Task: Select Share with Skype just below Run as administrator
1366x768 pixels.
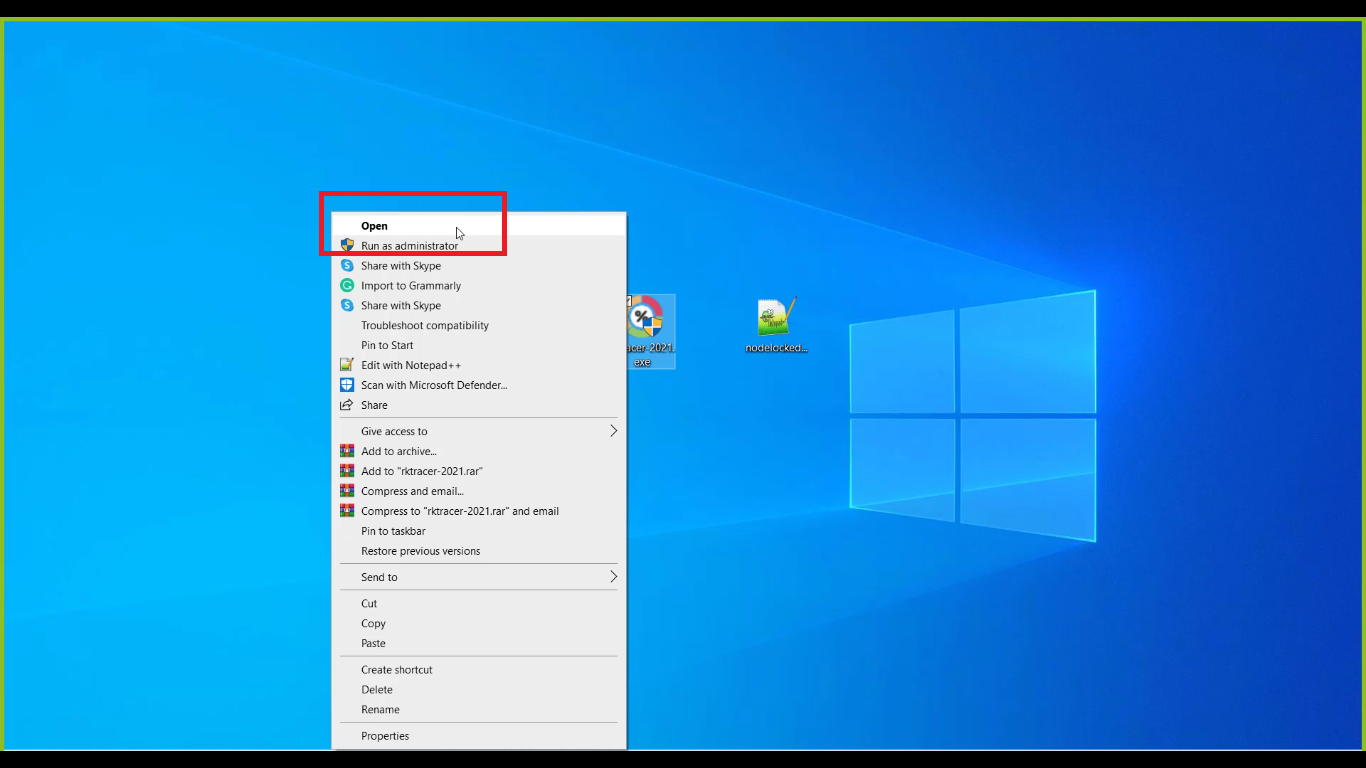Action: [x=479, y=266]
